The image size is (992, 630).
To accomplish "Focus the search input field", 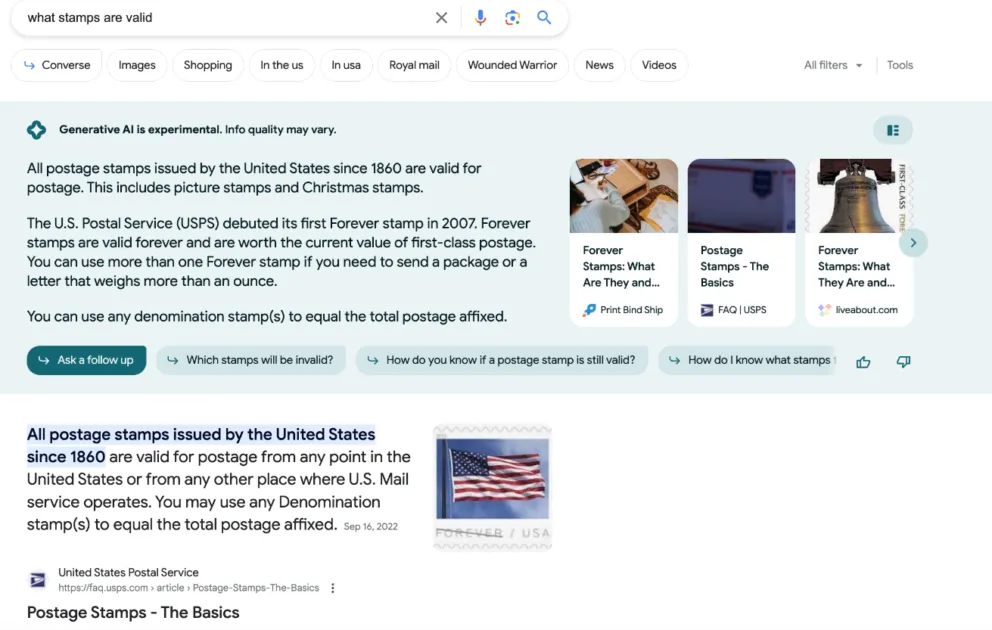I will (220, 18).
